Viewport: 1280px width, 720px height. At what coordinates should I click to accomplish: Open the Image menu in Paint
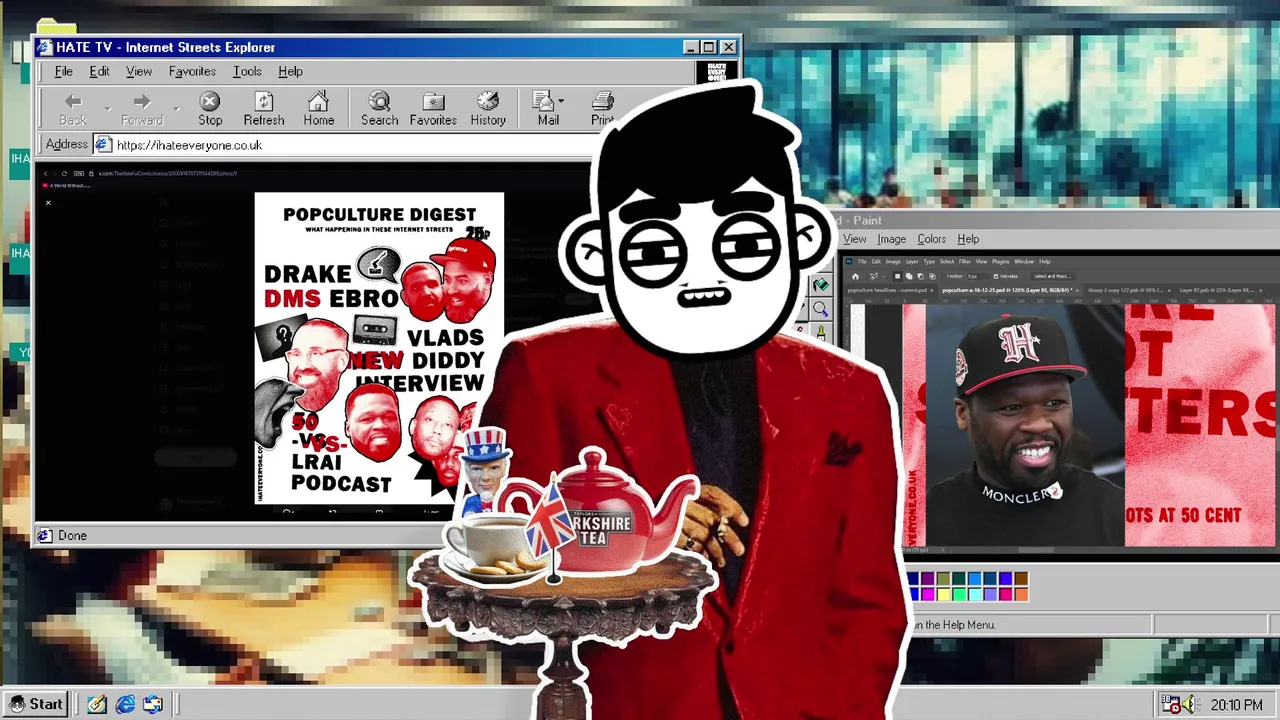[x=891, y=239]
